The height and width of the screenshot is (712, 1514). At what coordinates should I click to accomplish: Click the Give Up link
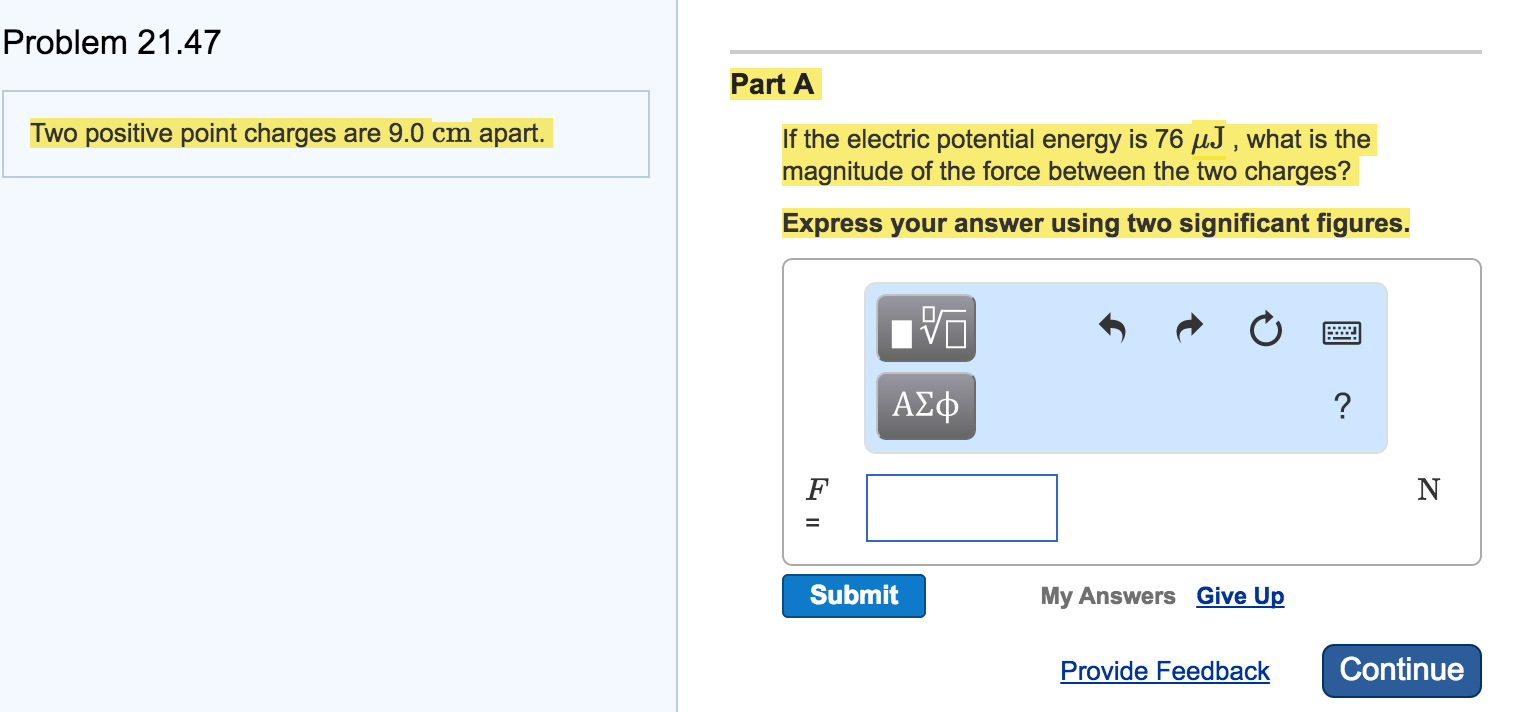tap(1240, 596)
